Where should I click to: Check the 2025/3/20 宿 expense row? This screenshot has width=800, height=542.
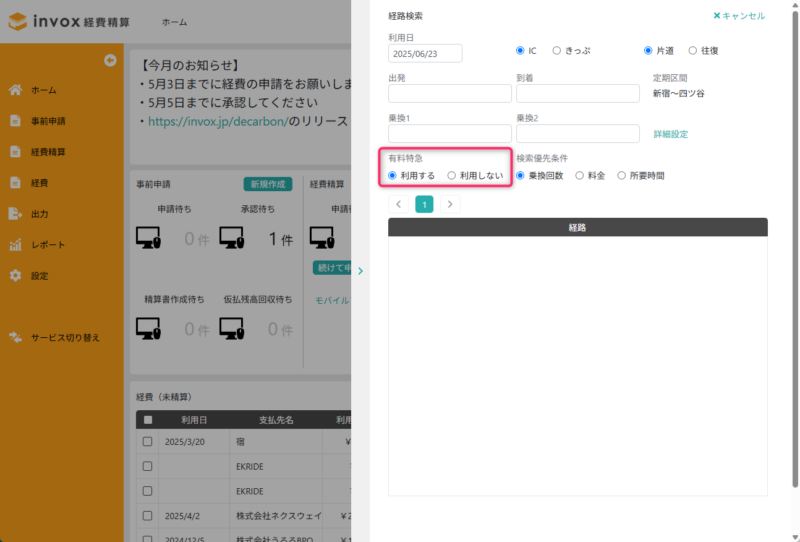coord(147,441)
